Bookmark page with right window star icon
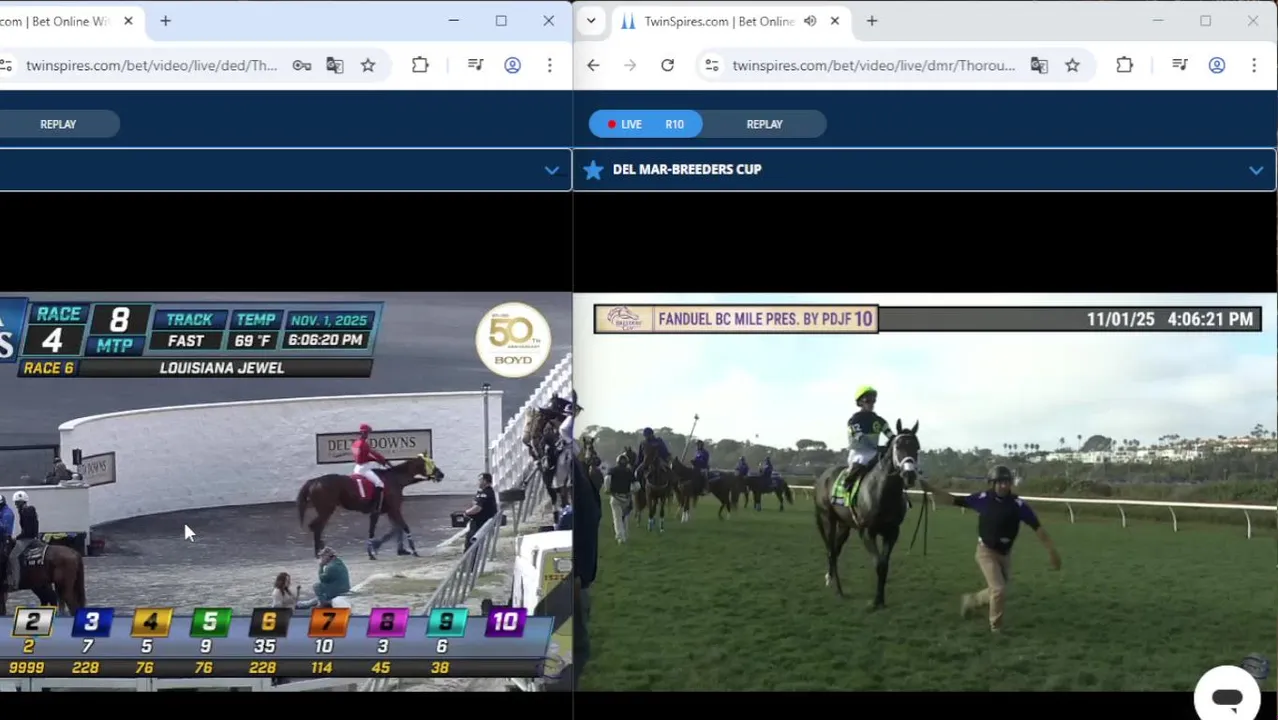1278x720 pixels. (x=1073, y=65)
